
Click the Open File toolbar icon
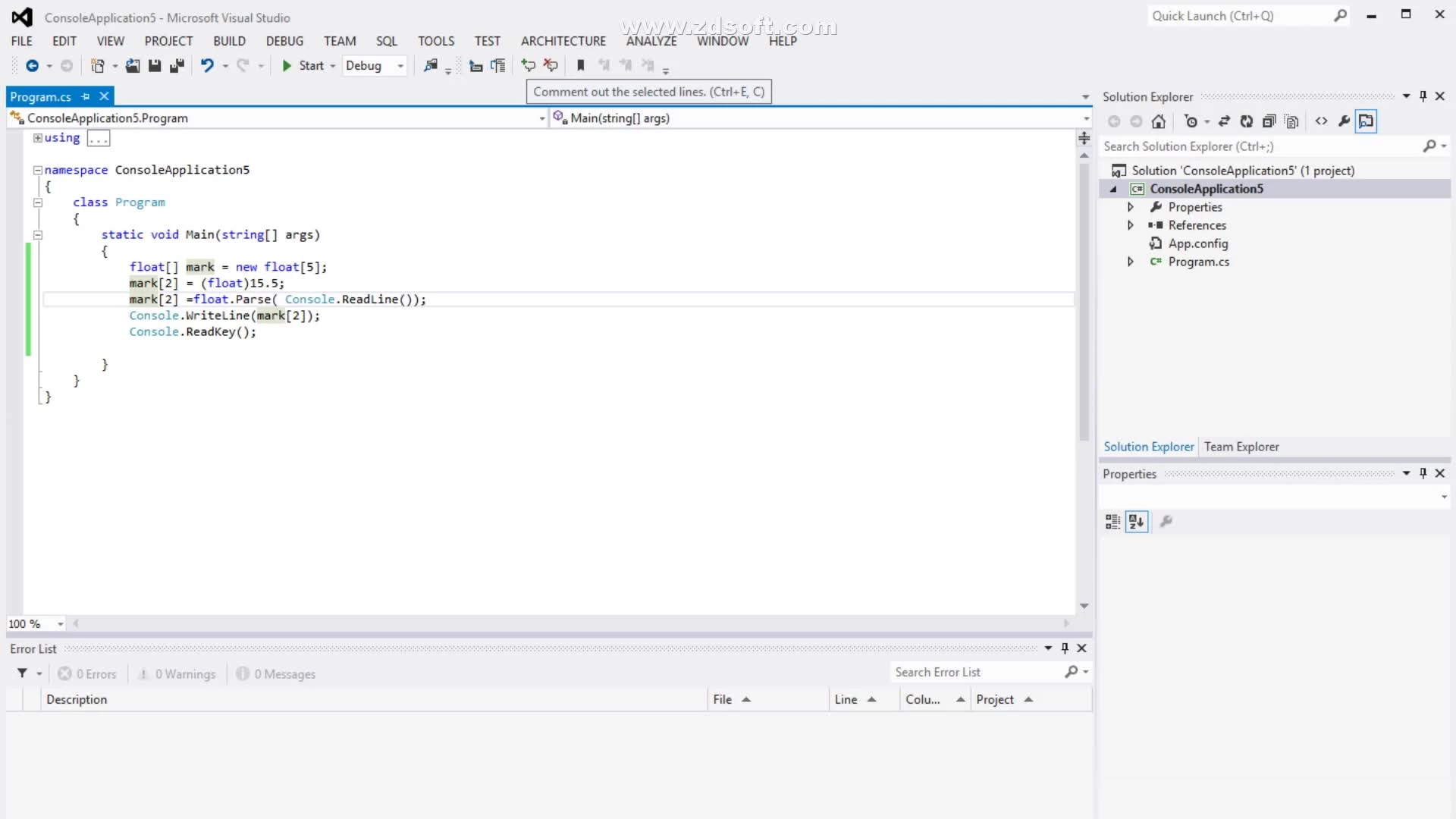[x=133, y=66]
